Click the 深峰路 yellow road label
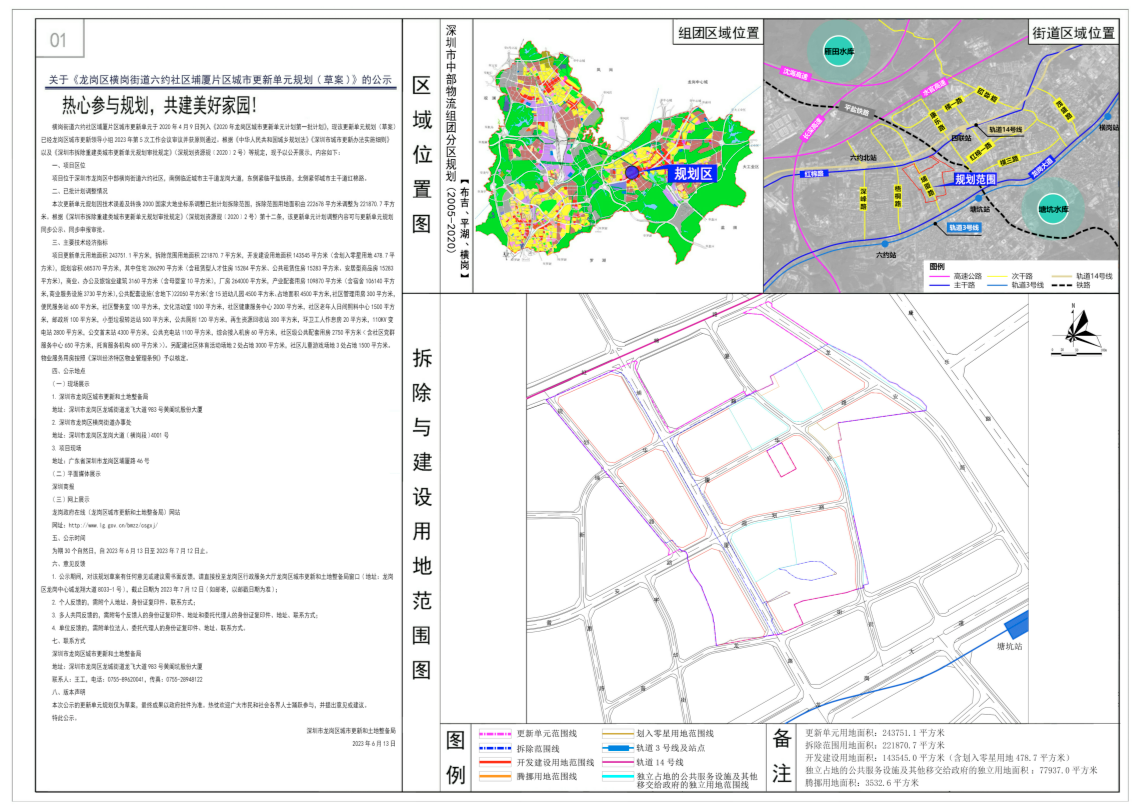 pyautogui.click(x=863, y=198)
